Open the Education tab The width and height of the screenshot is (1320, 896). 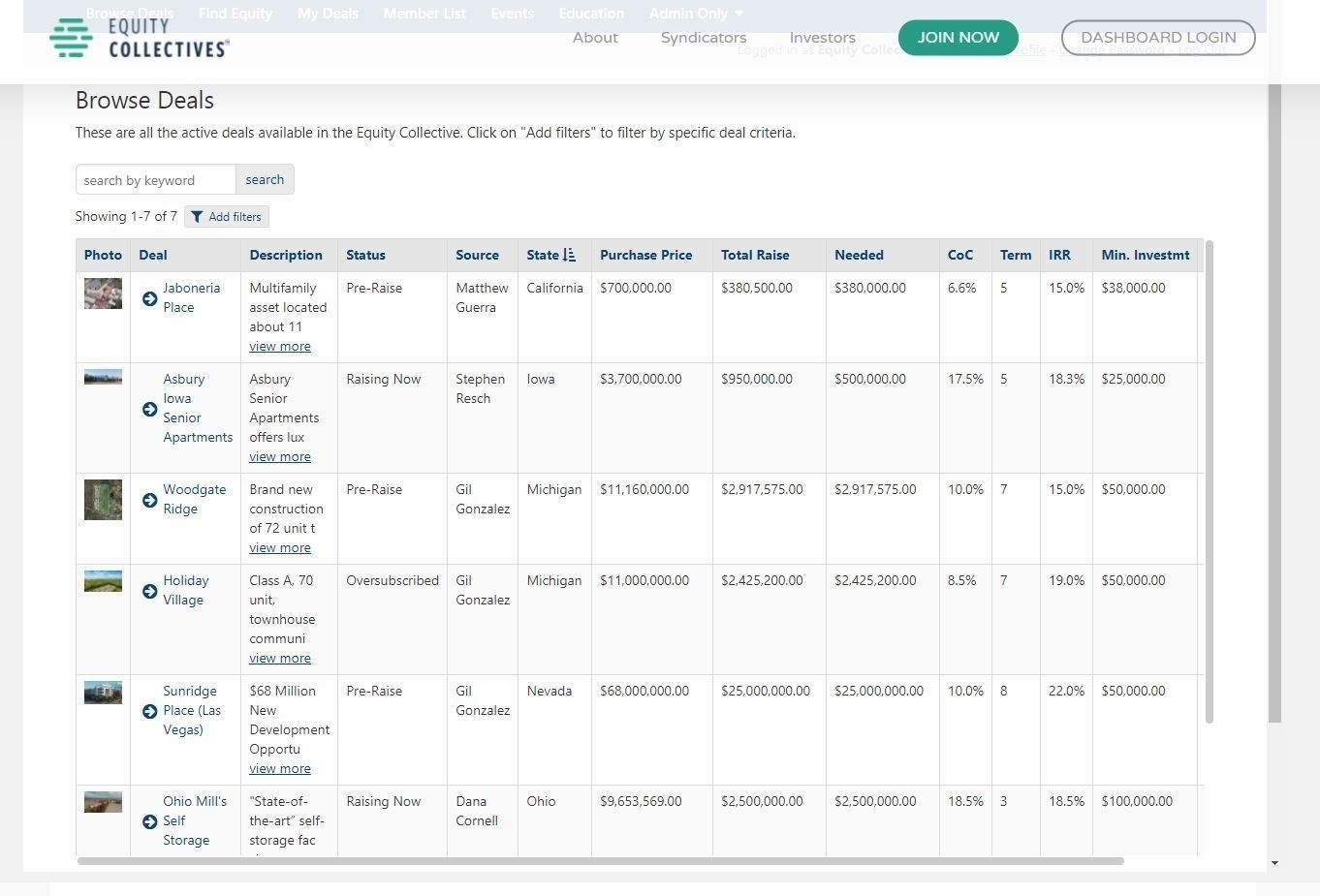coord(591,14)
